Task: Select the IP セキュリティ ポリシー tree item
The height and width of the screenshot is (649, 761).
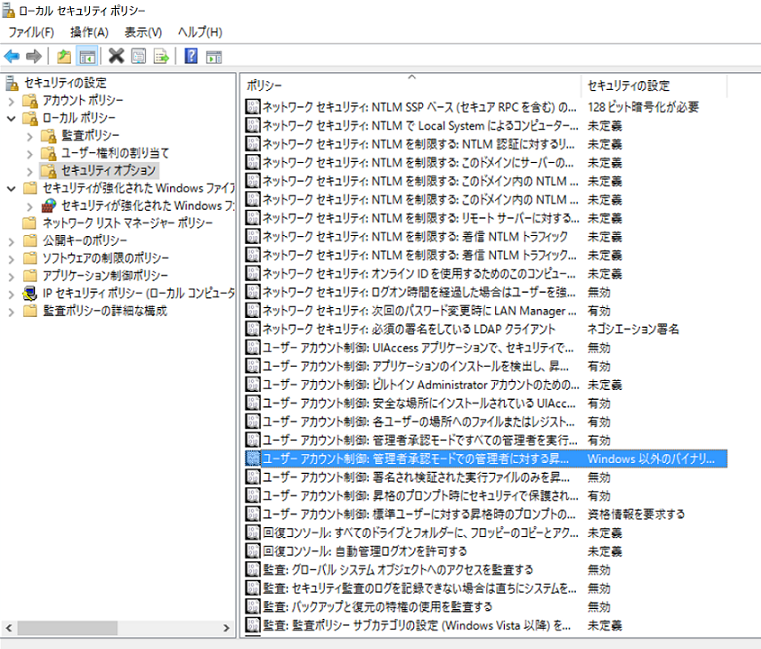Action: click(x=139, y=293)
